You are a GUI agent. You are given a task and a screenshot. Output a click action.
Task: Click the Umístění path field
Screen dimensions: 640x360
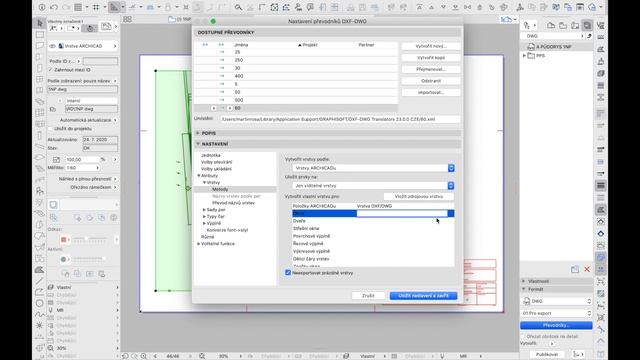[340, 119]
